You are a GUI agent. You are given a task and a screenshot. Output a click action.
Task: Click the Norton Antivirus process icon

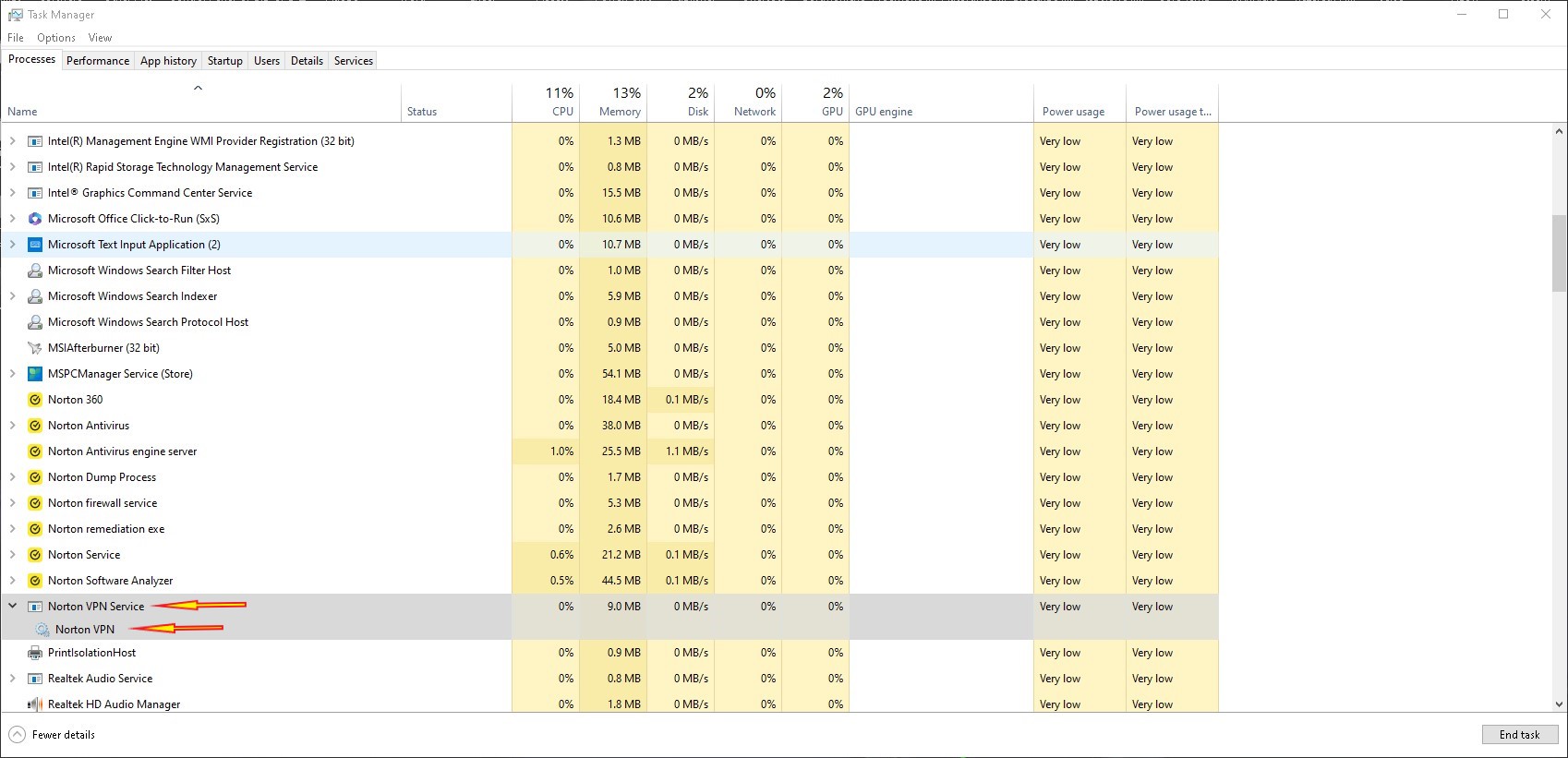pyautogui.click(x=35, y=426)
